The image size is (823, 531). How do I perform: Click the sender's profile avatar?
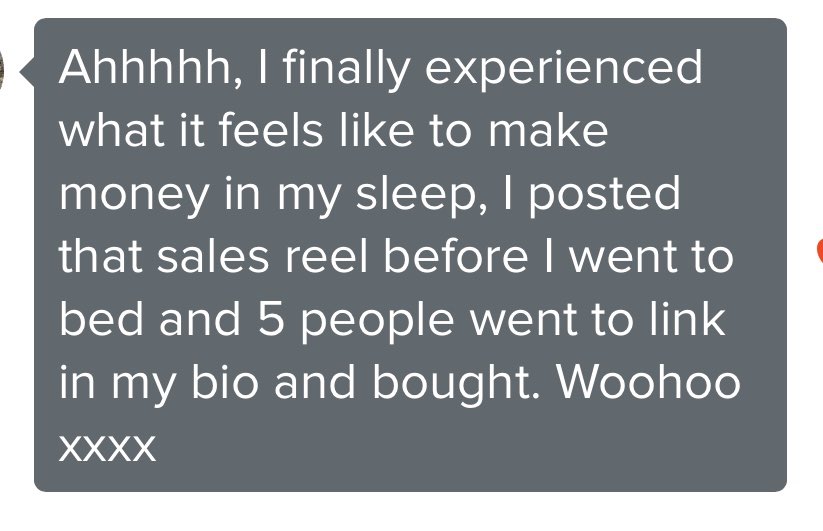(3, 70)
